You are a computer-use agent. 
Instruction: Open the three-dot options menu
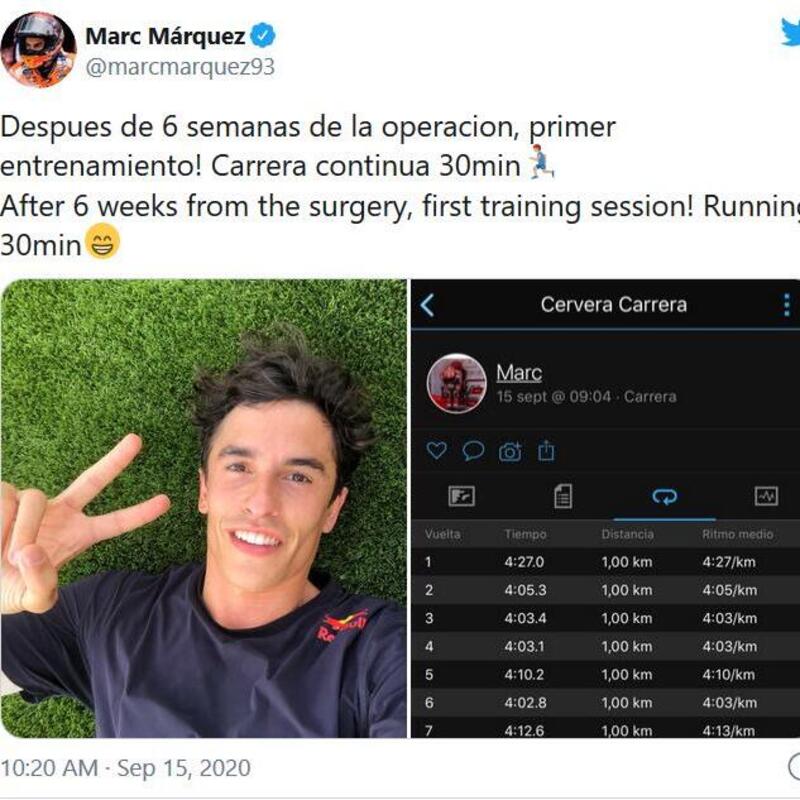787,305
